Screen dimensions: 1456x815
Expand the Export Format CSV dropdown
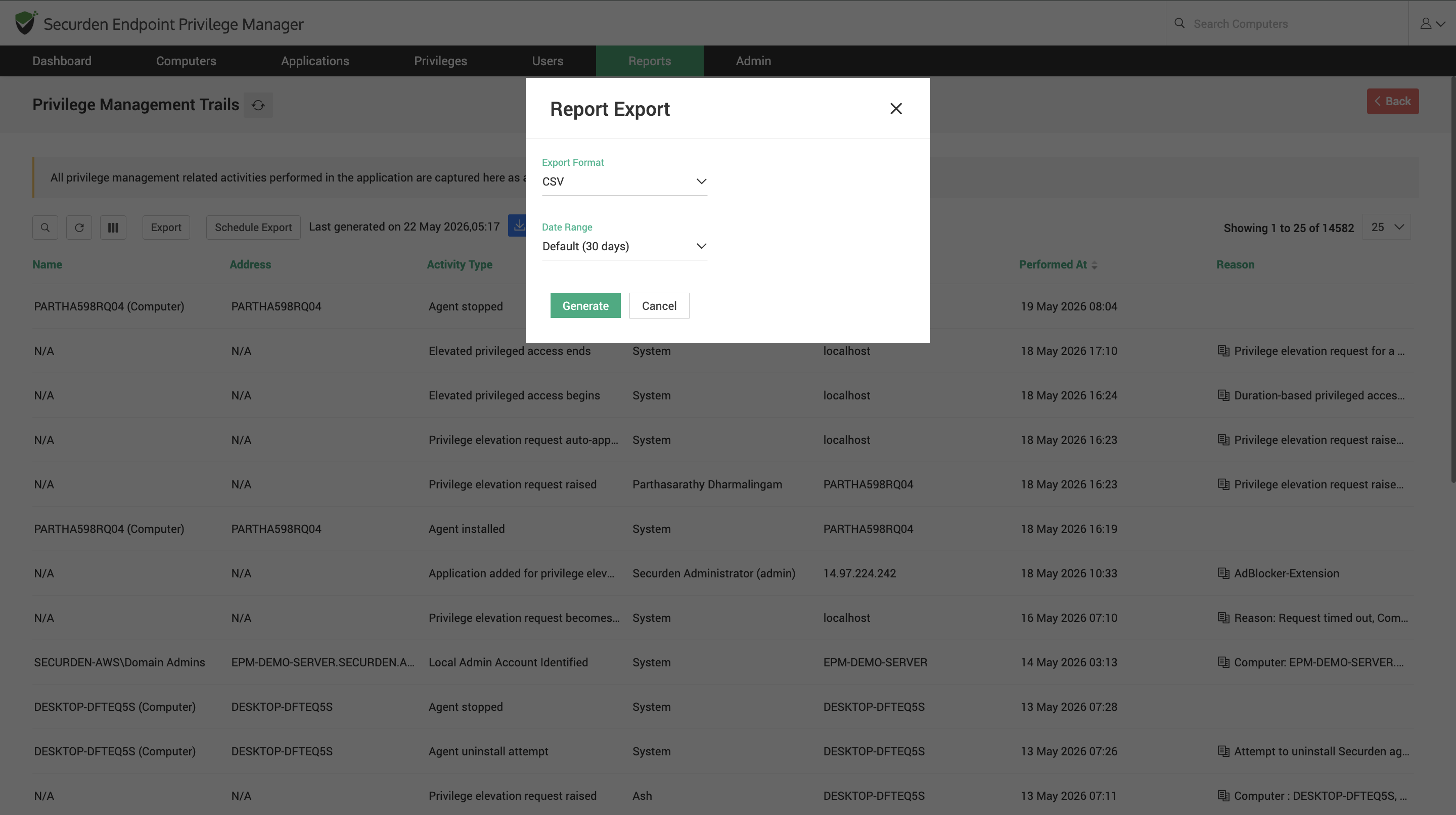pyautogui.click(x=624, y=182)
